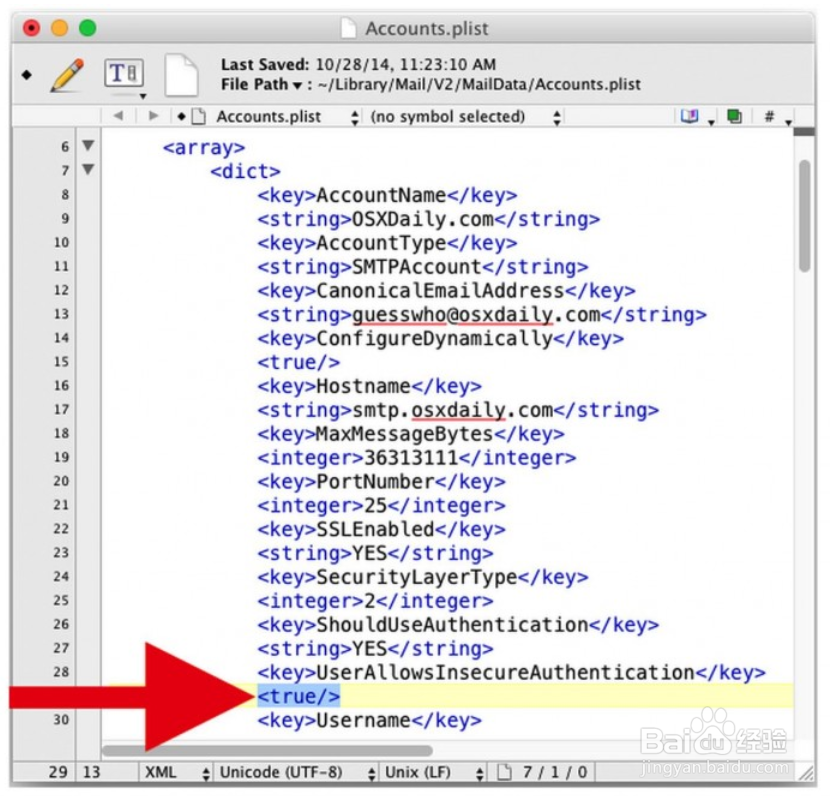
Task: Collapse the array fold triangle on line 6
Action: [88, 145]
